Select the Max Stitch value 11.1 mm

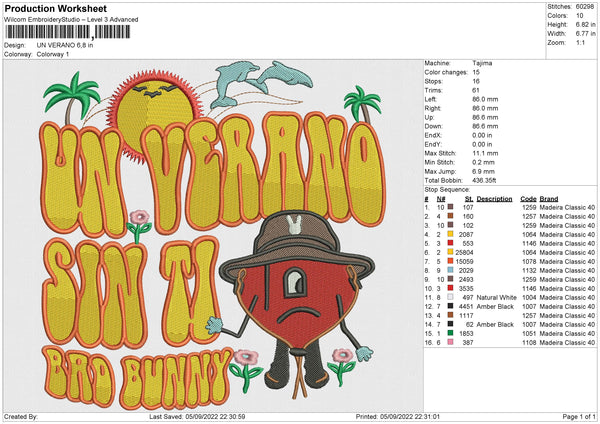[x=485, y=153]
